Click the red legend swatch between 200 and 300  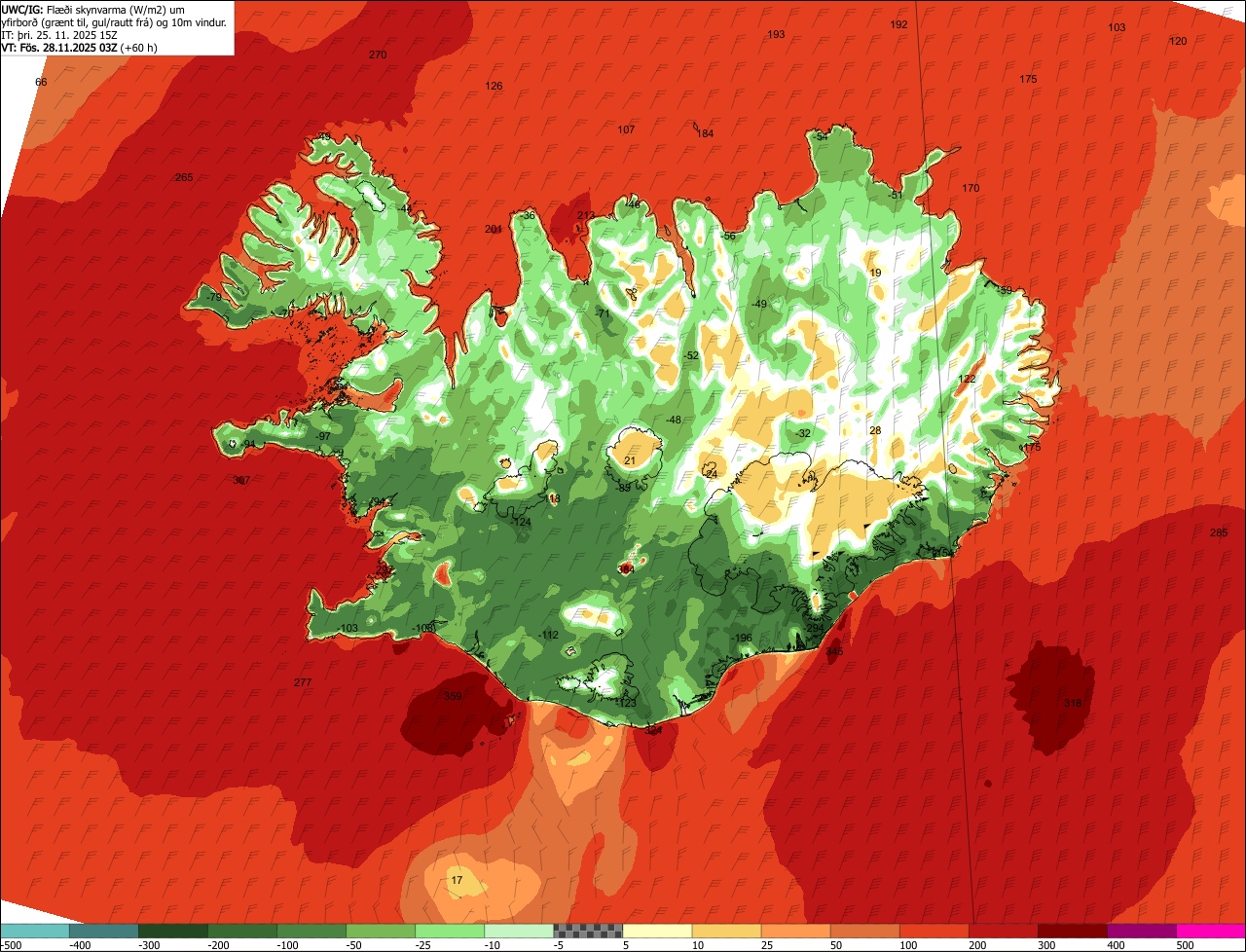(x=1002, y=931)
